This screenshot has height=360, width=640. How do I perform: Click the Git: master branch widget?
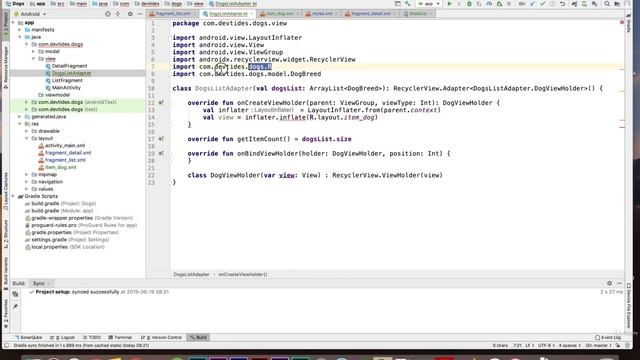coord(598,346)
